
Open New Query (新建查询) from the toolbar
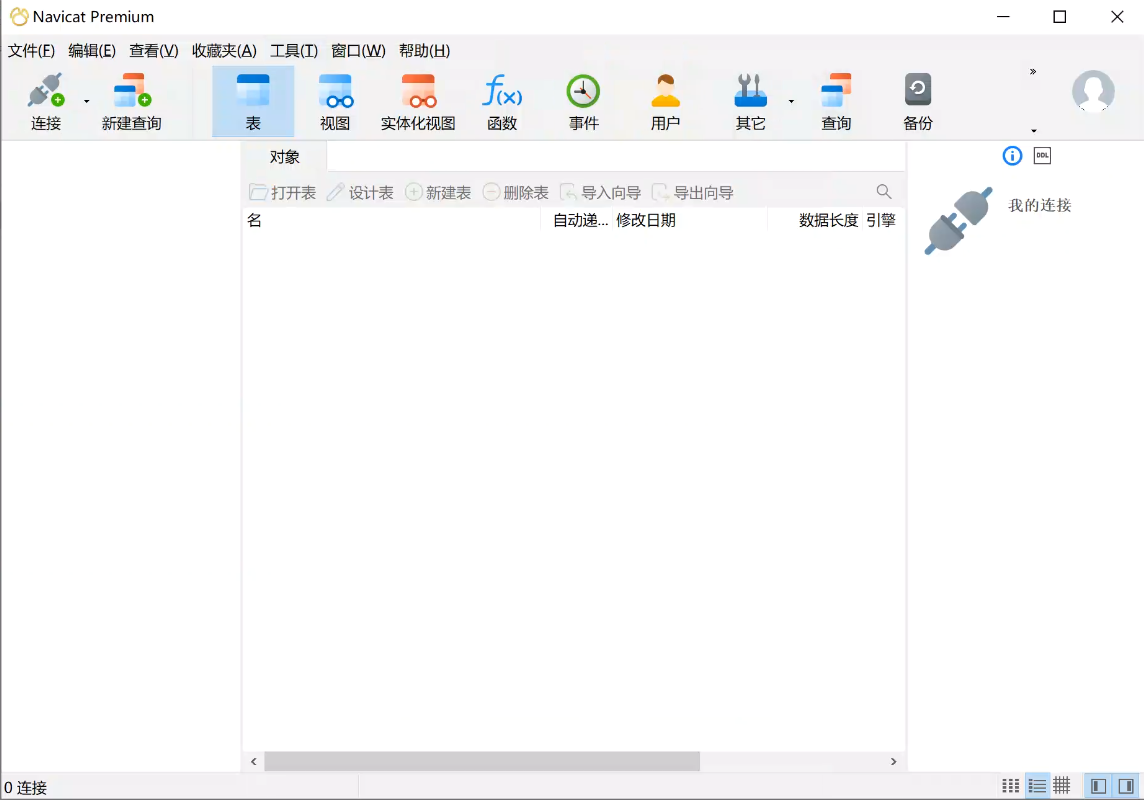point(131,101)
